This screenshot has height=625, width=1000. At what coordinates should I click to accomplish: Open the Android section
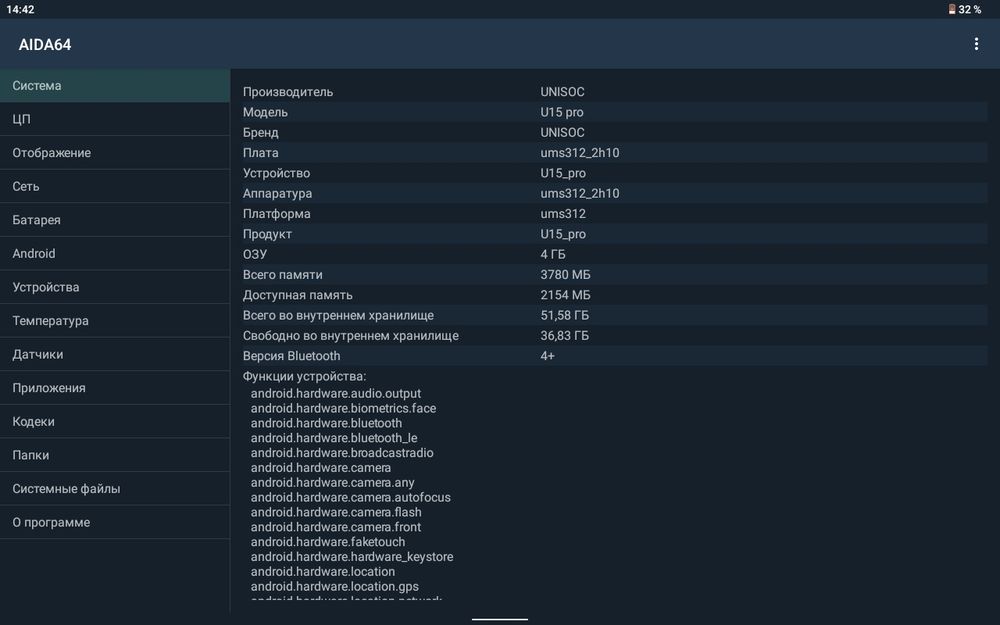115,254
